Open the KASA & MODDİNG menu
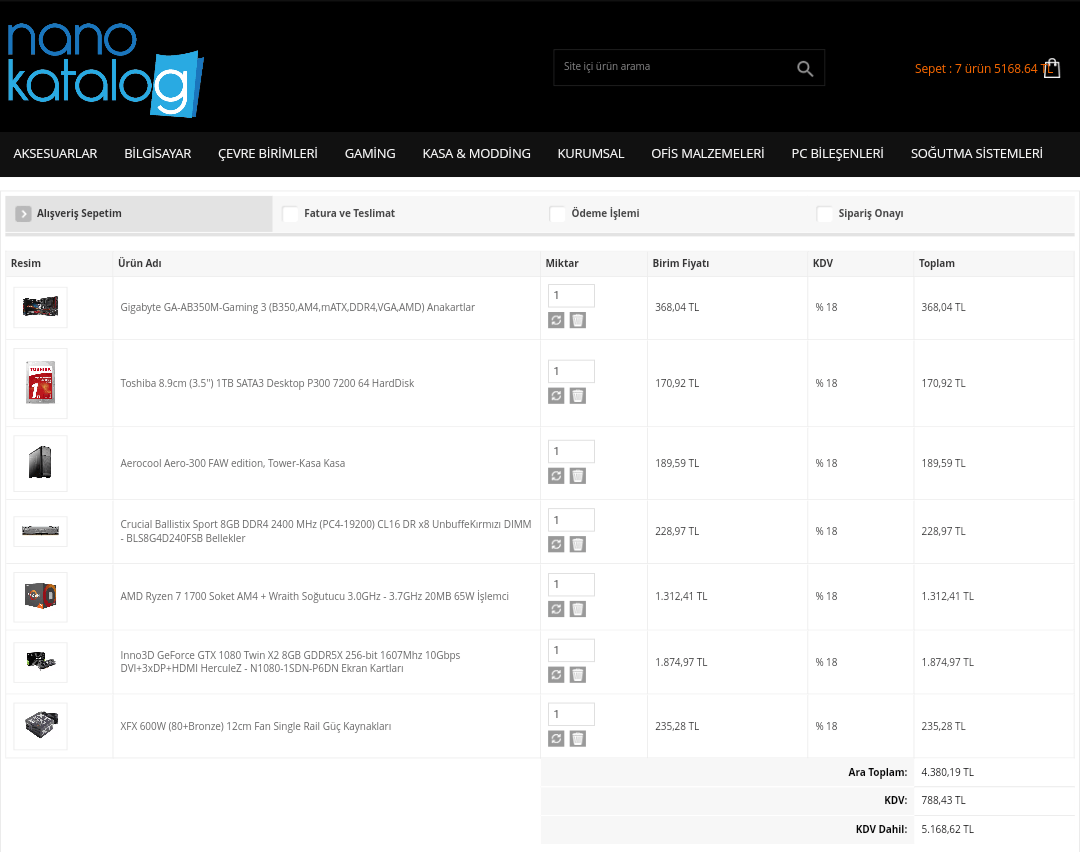This screenshot has height=852, width=1080. coord(477,154)
